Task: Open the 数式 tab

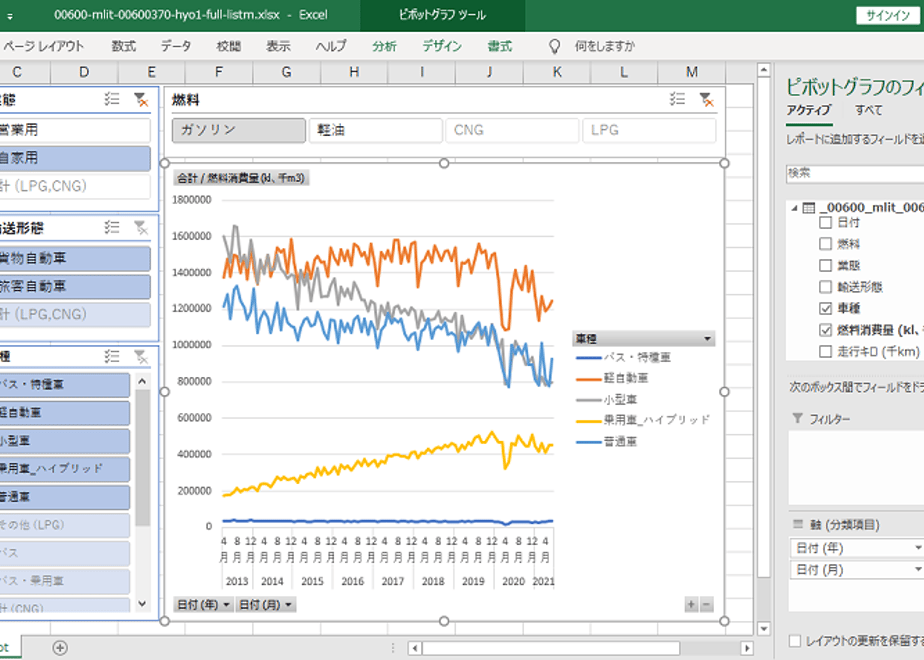Action: click(124, 46)
